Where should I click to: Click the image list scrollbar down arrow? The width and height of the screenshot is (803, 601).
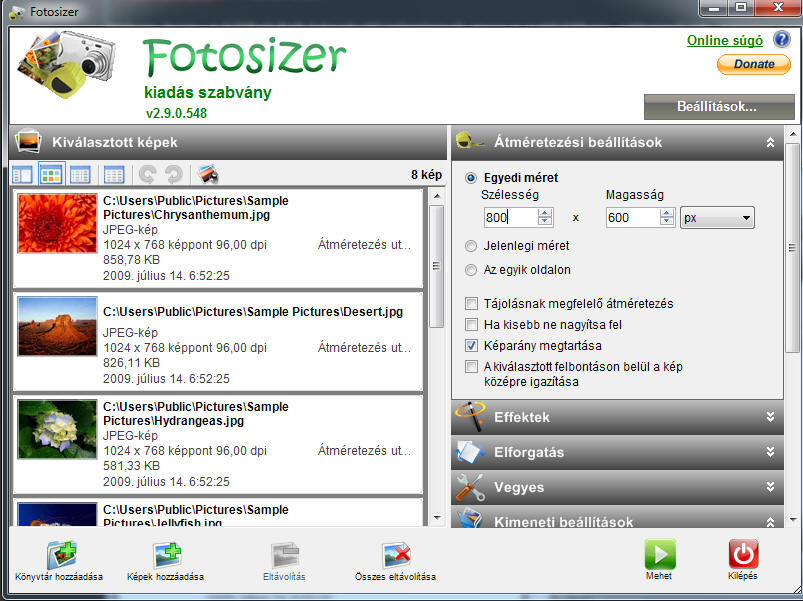pyautogui.click(x=437, y=518)
